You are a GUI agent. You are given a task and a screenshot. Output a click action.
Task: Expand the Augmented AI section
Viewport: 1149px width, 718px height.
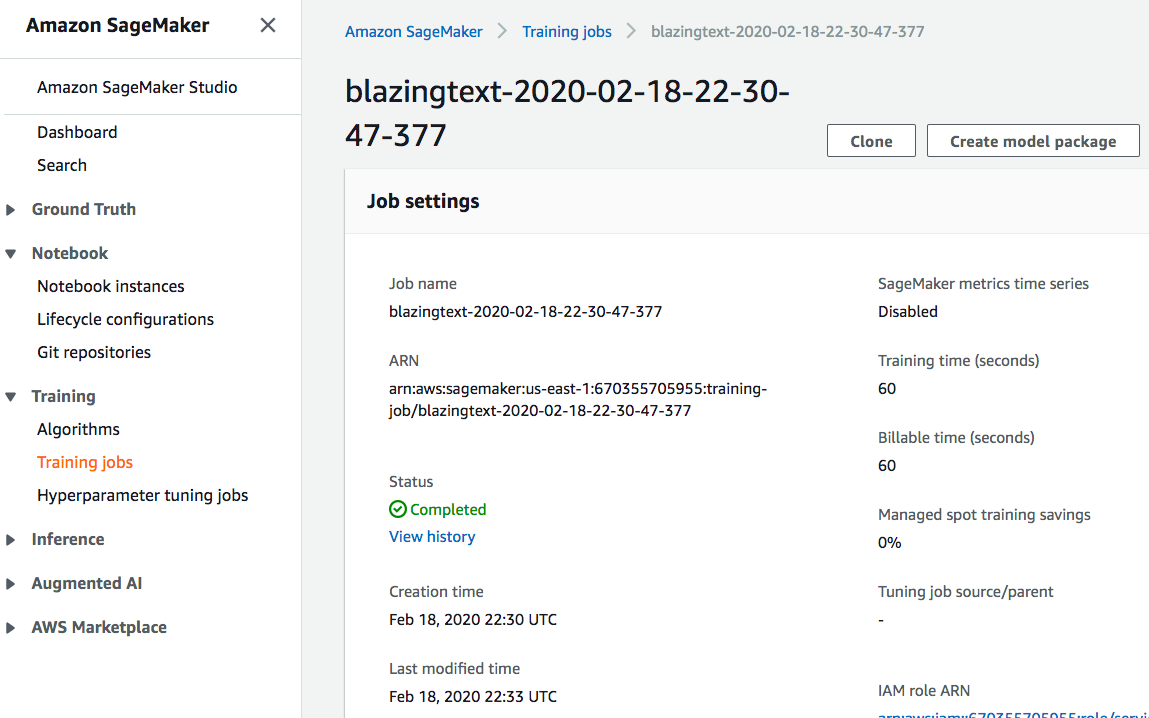click(10, 584)
